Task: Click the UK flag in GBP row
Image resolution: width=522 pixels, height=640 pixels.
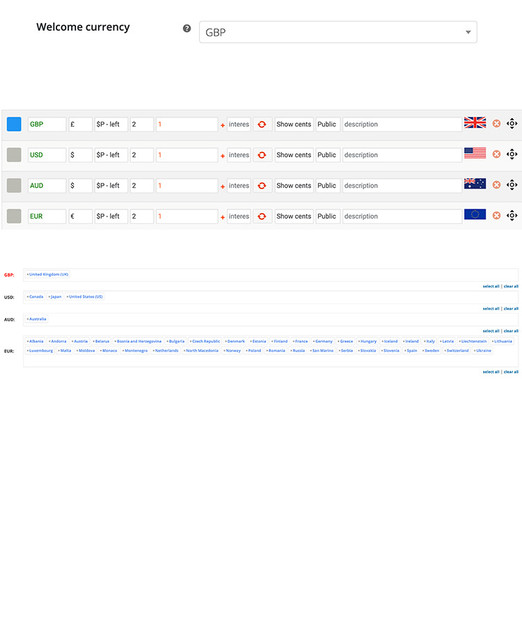Action: pyautogui.click(x=475, y=122)
